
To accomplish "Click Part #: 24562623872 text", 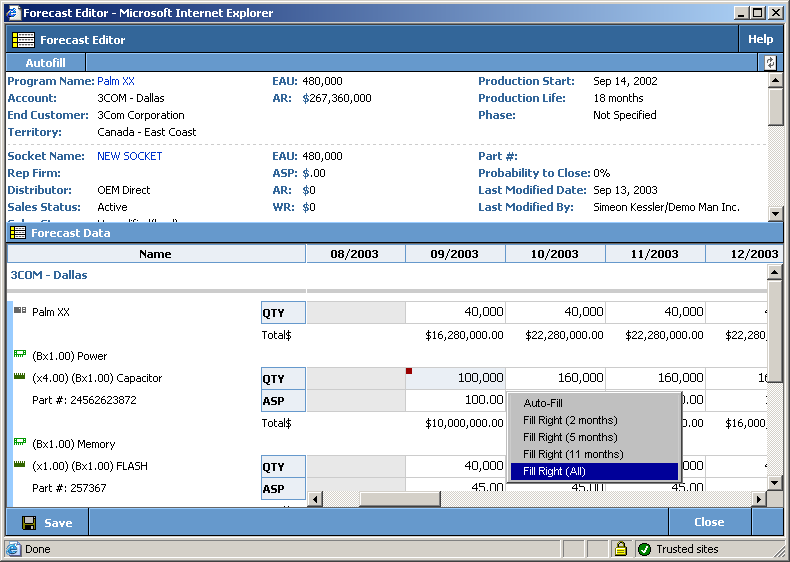I will tap(84, 400).
